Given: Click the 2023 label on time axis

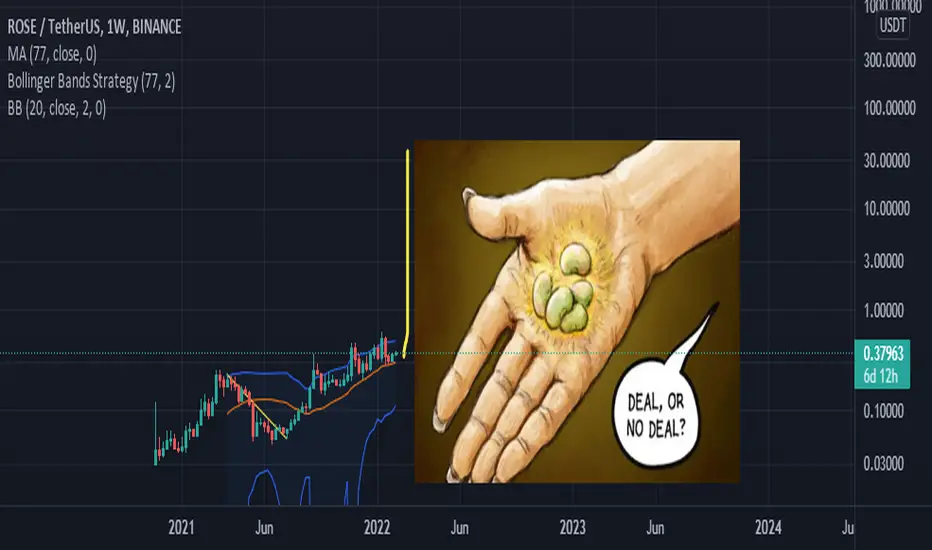Looking at the screenshot, I should pyautogui.click(x=572, y=527).
